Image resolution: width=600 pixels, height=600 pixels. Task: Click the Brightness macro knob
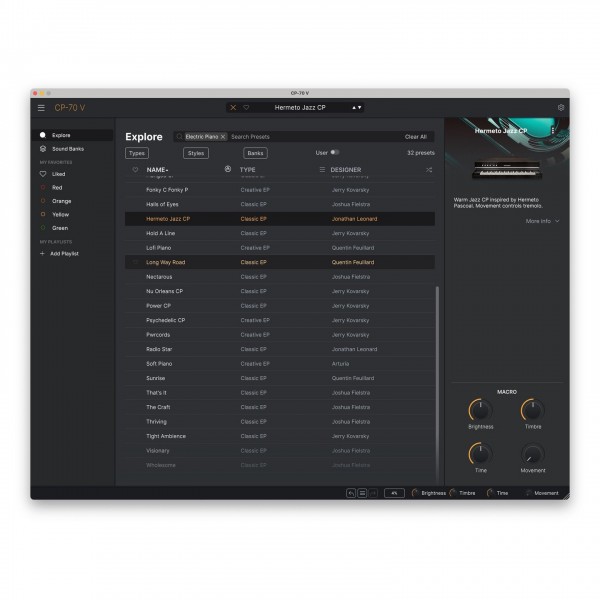coord(480,409)
